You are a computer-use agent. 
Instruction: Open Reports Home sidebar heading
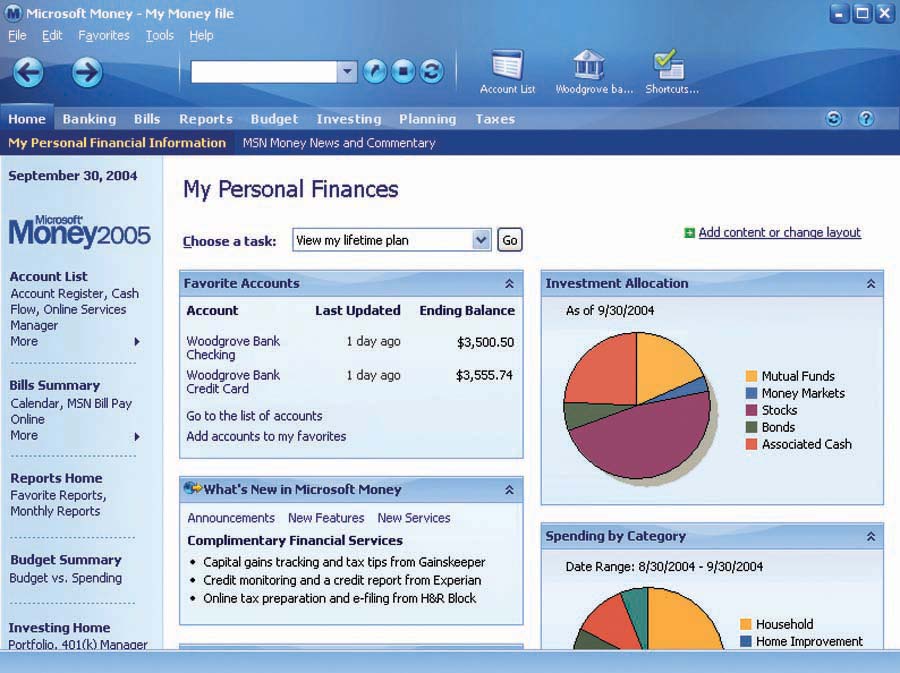click(56, 478)
